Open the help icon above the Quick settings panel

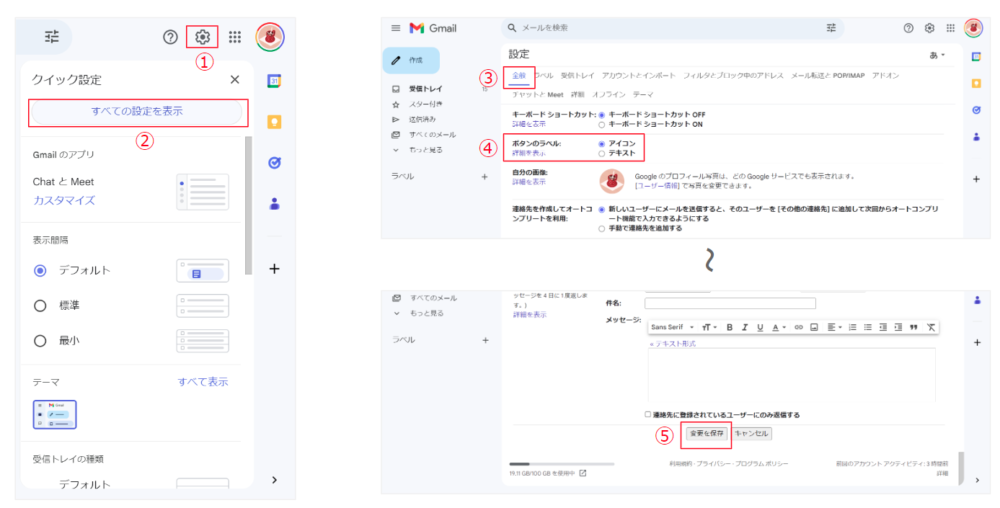[x=170, y=37]
